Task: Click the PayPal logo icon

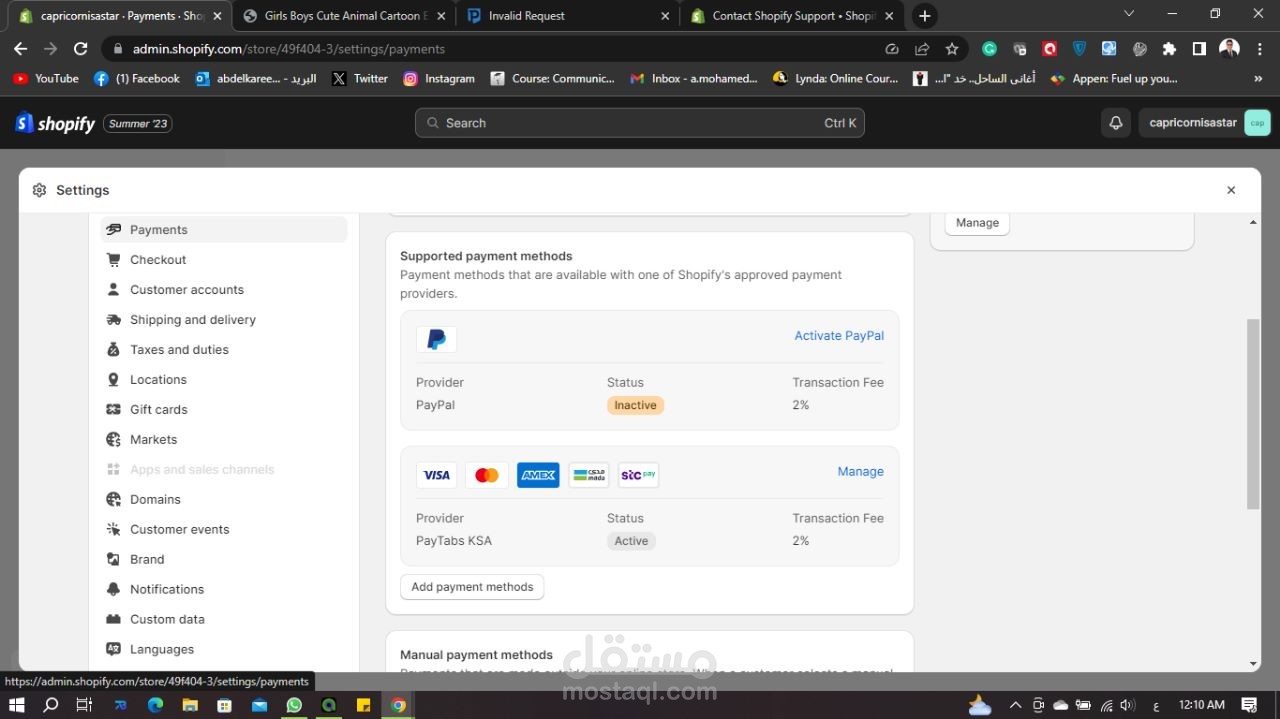Action: [x=436, y=339]
